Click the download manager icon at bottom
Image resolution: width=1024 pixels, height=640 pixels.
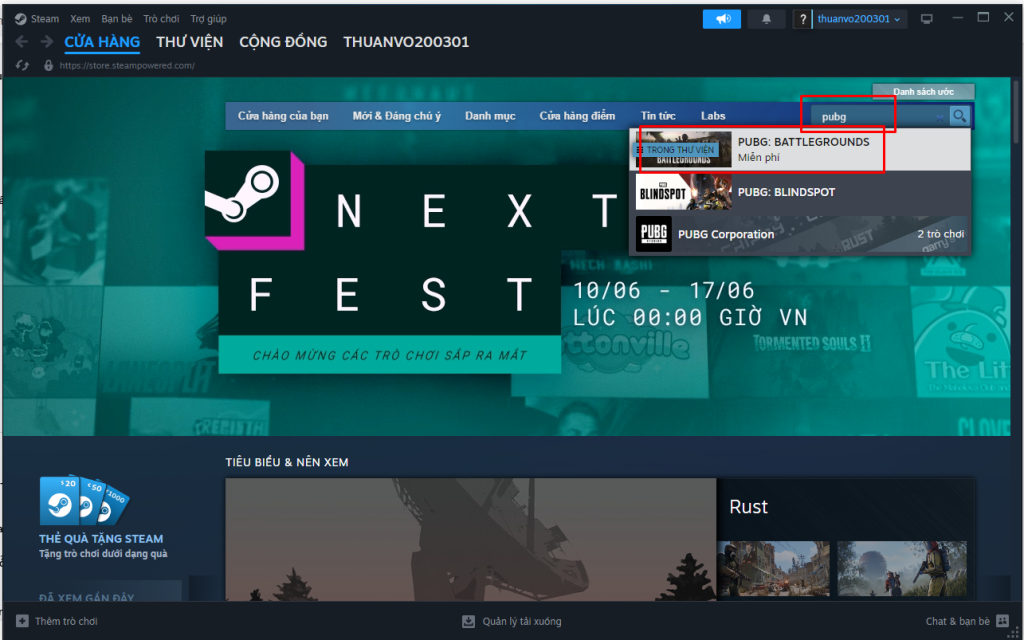tap(468, 621)
